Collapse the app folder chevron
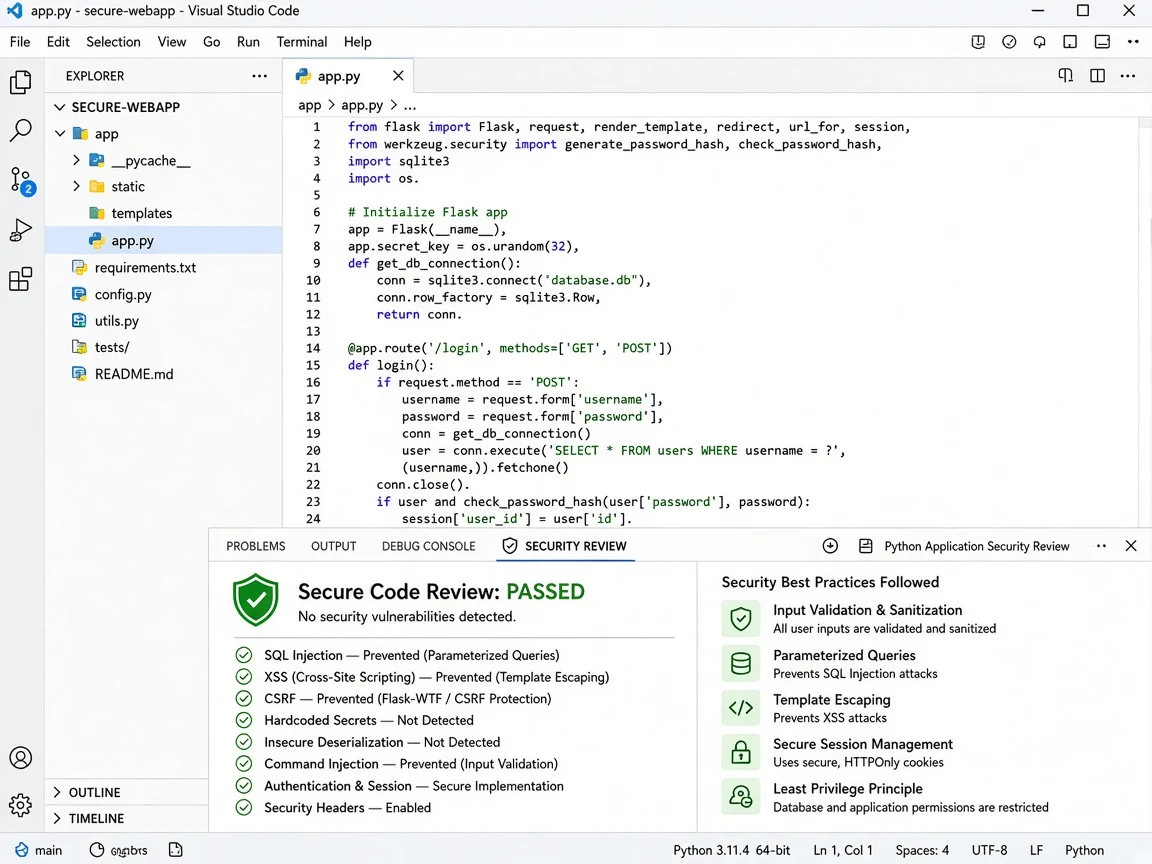Image resolution: width=1152 pixels, height=864 pixels. point(60,134)
